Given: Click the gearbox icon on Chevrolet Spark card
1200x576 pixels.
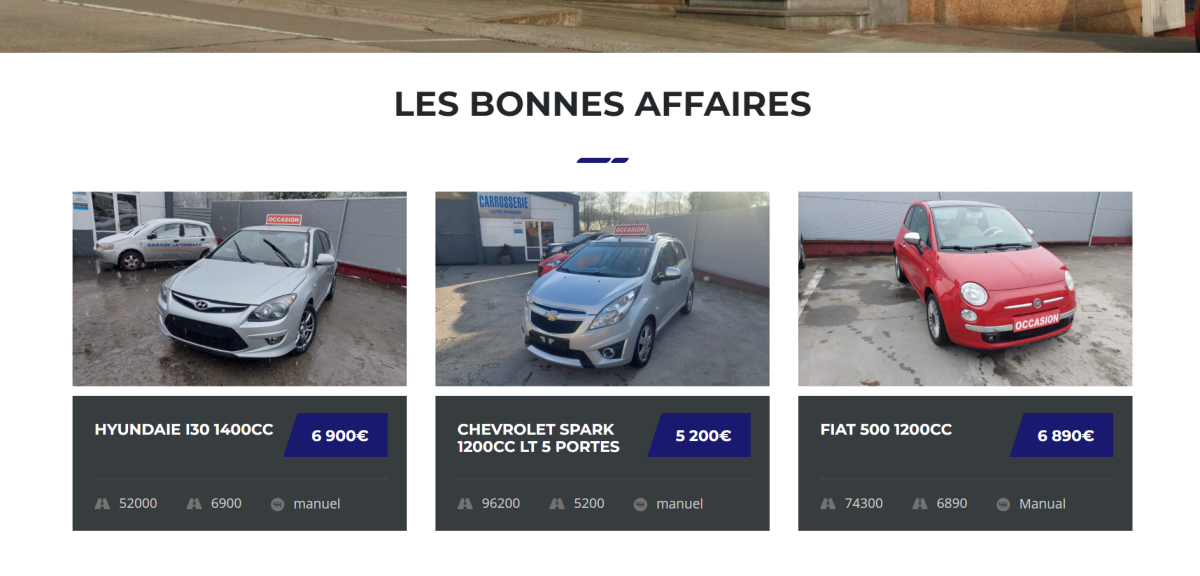Looking at the screenshot, I should click(x=641, y=504).
